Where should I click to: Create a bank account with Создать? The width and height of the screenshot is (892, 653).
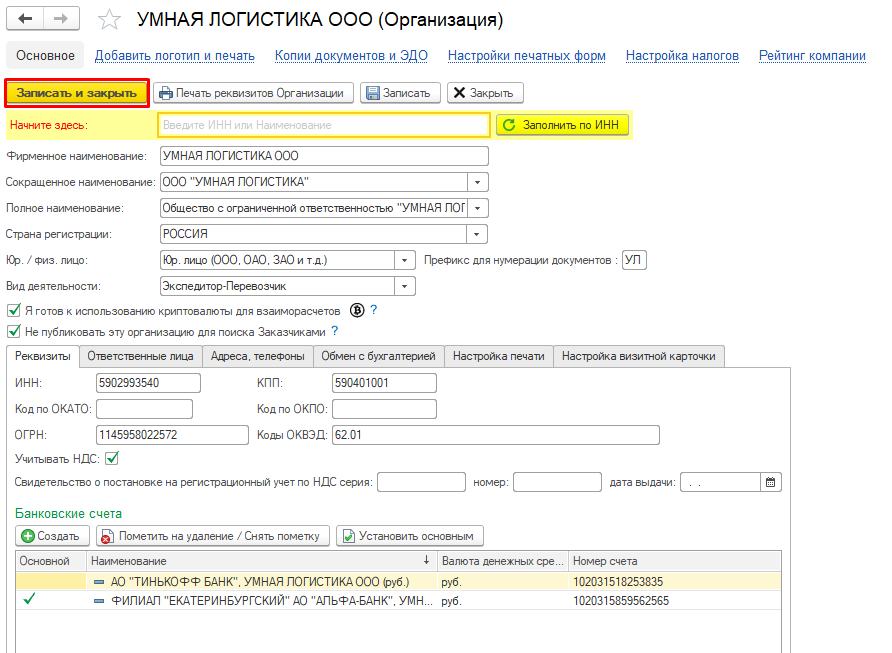coord(52,536)
